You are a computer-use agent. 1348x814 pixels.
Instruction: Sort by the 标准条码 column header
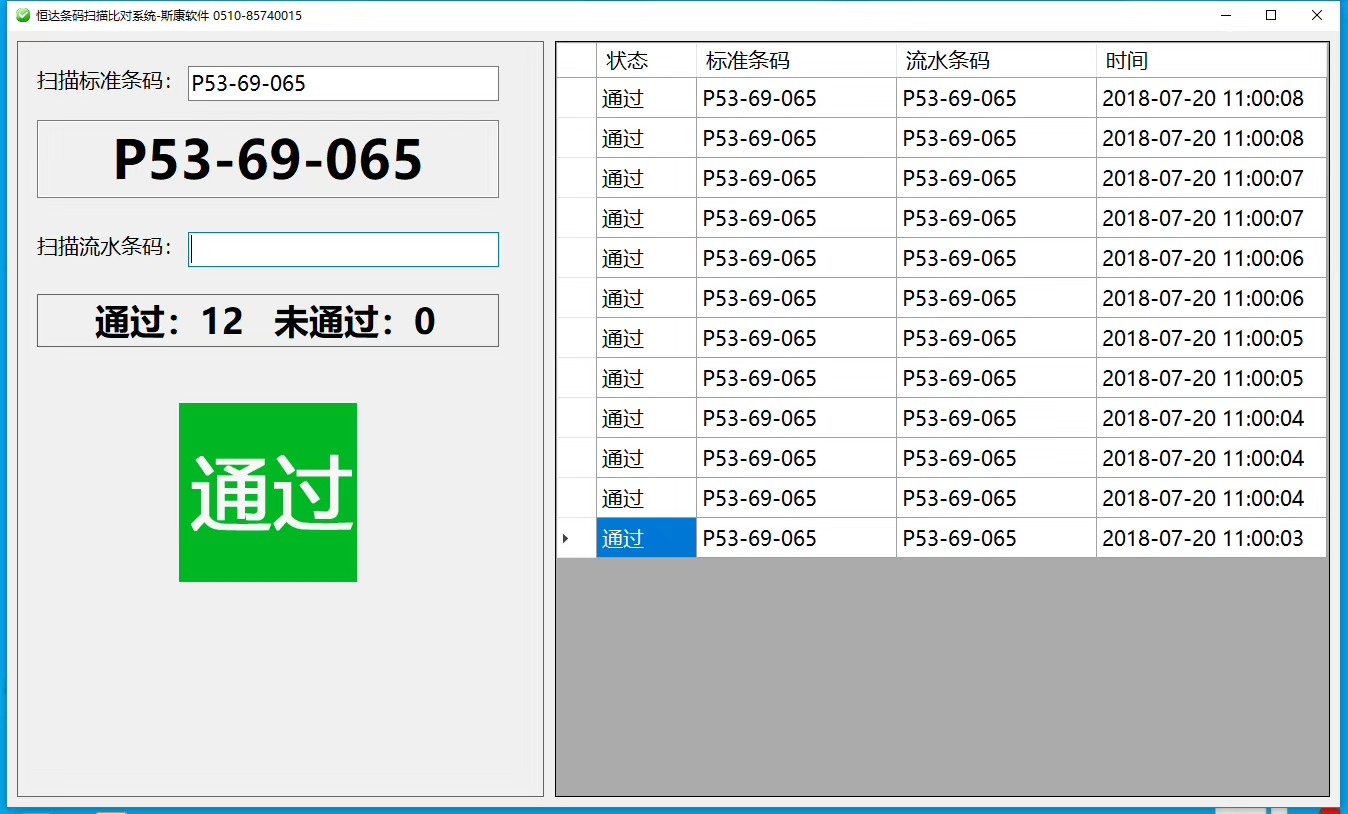point(796,60)
